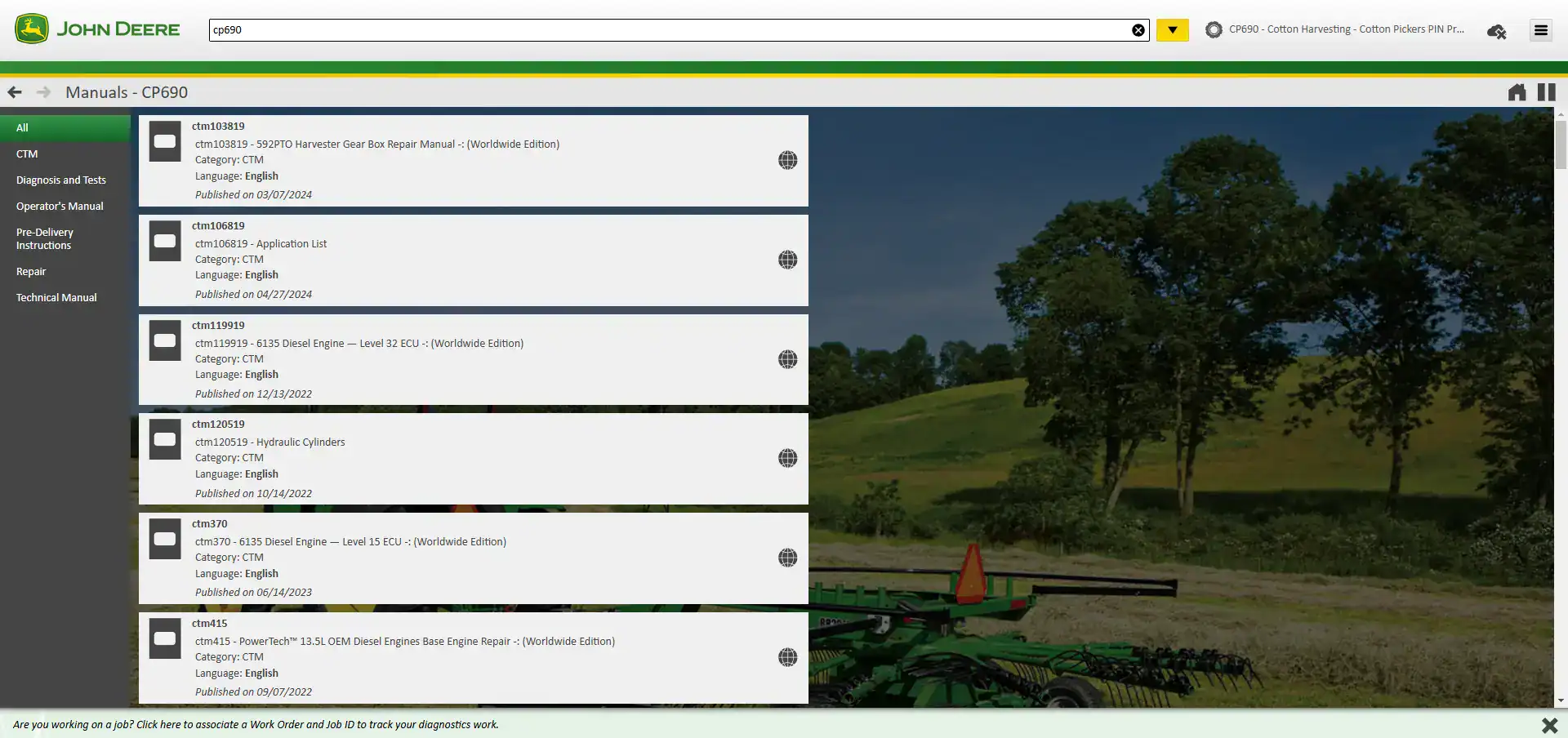The width and height of the screenshot is (1568, 738).
Task: Click scrollbar down arrow
Action: pos(1561,700)
